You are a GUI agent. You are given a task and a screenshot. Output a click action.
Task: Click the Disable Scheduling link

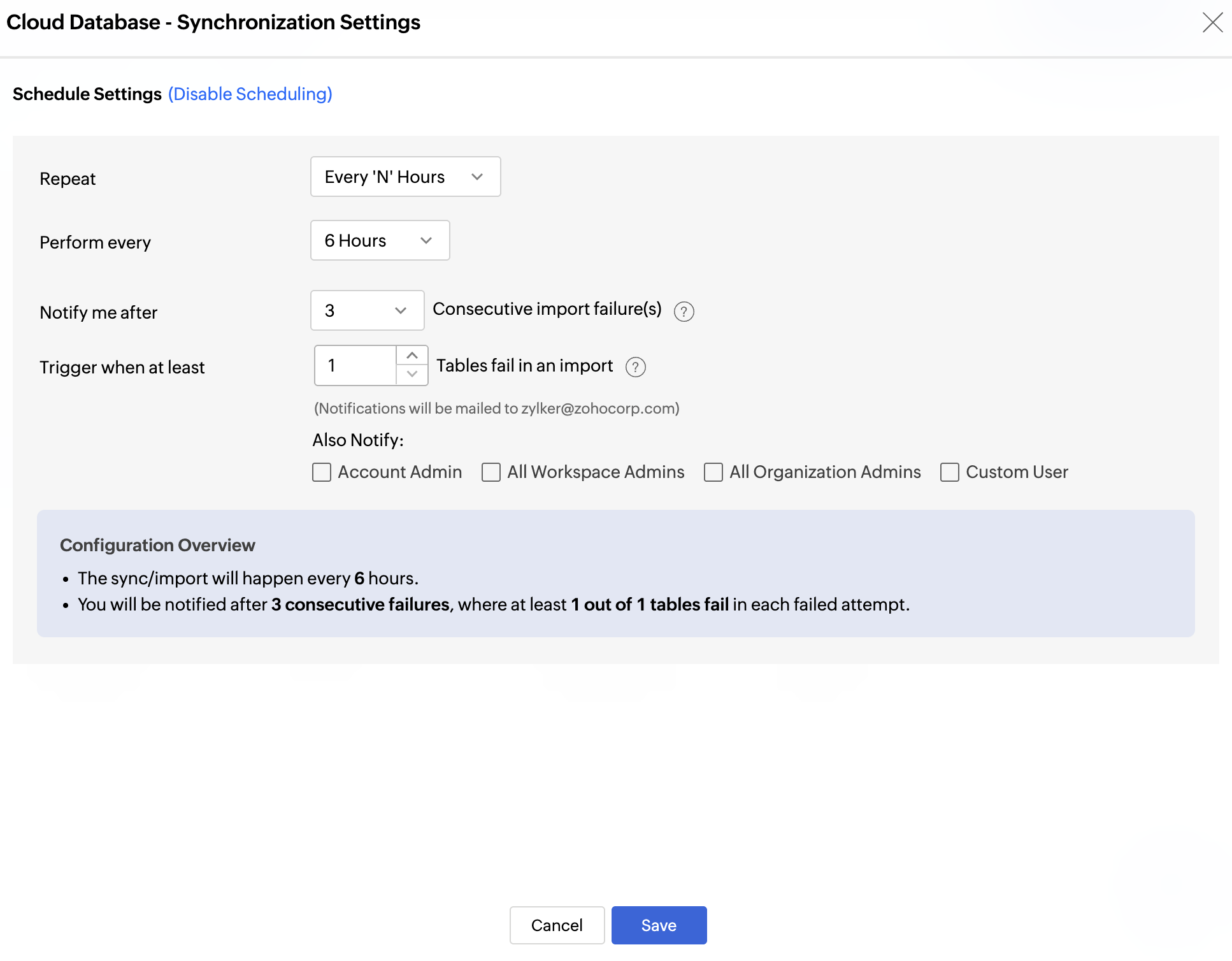pos(250,94)
